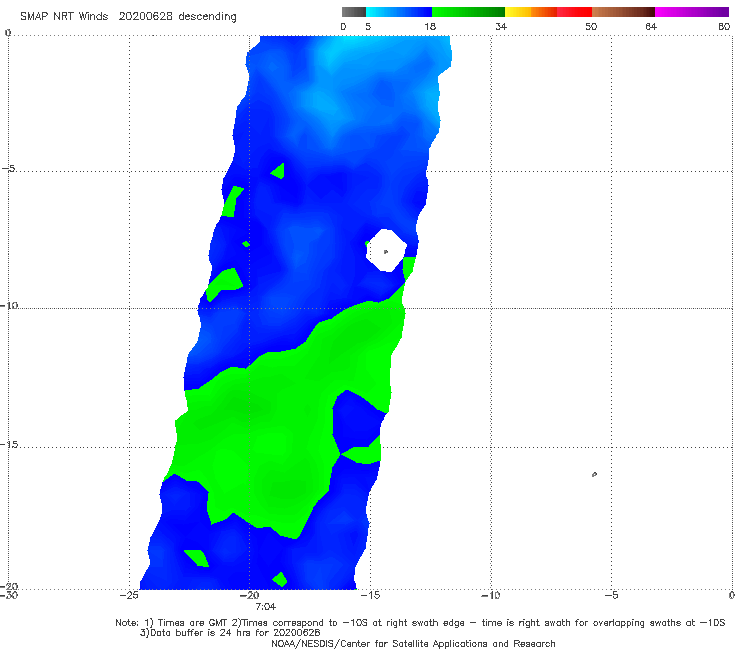The height and width of the screenshot is (650, 740).
Task: Click the longitude axis label '-10'
Action: click(x=491, y=595)
